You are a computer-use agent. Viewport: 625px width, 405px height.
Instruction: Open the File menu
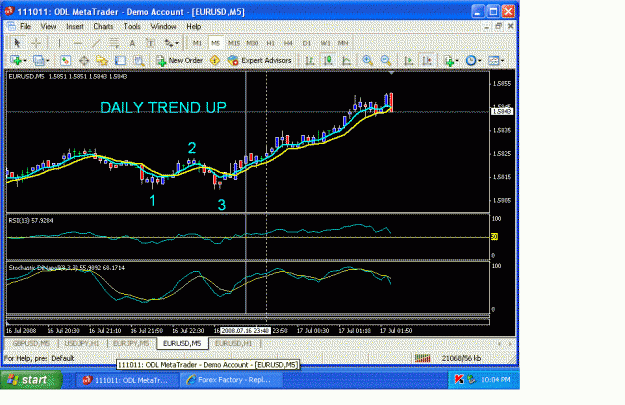(26, 27)
